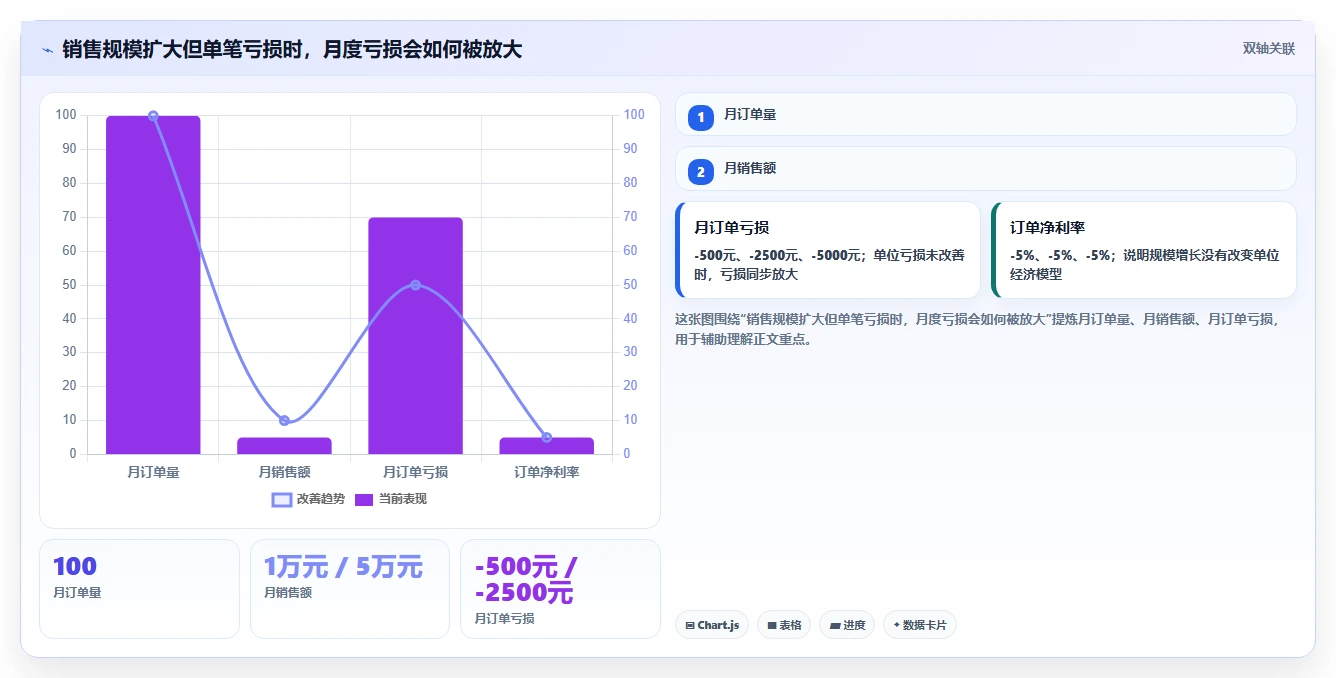Click the 双轴关联 label in header
Viewport: 1336px width, 678px height.
(1269, 49)
